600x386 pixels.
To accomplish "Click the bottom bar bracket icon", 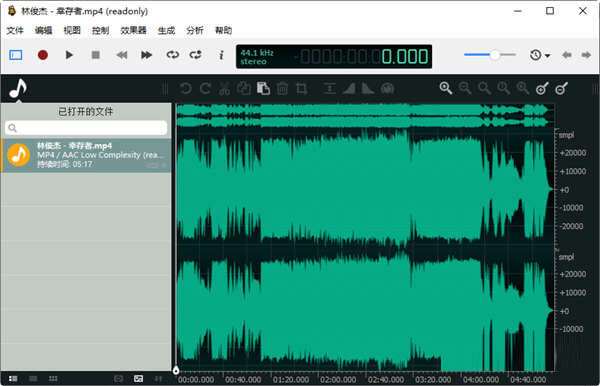I will pos(119,378).
